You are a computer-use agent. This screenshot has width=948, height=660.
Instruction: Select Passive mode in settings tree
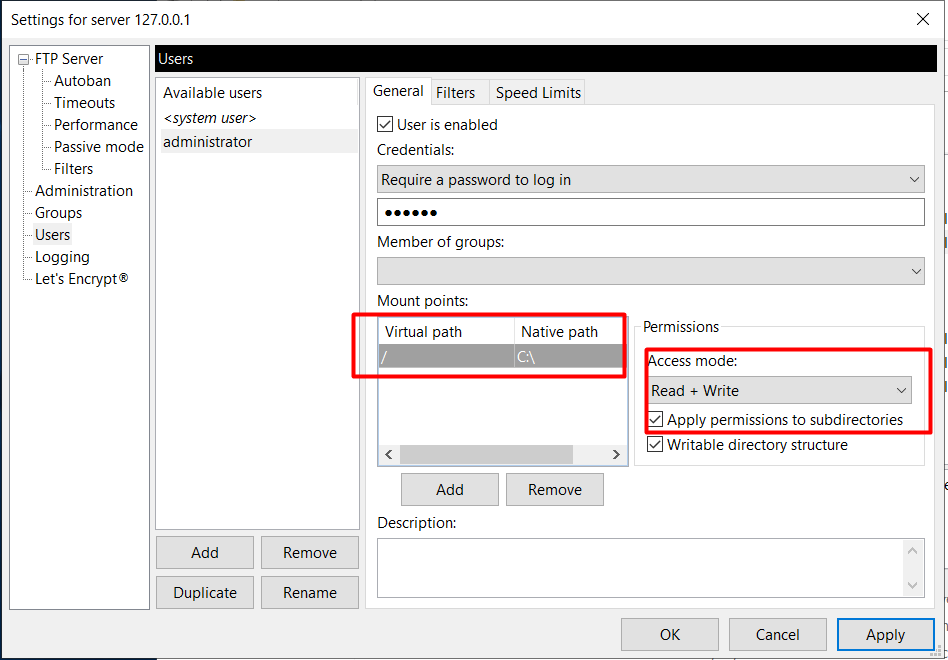pos(99,147)
